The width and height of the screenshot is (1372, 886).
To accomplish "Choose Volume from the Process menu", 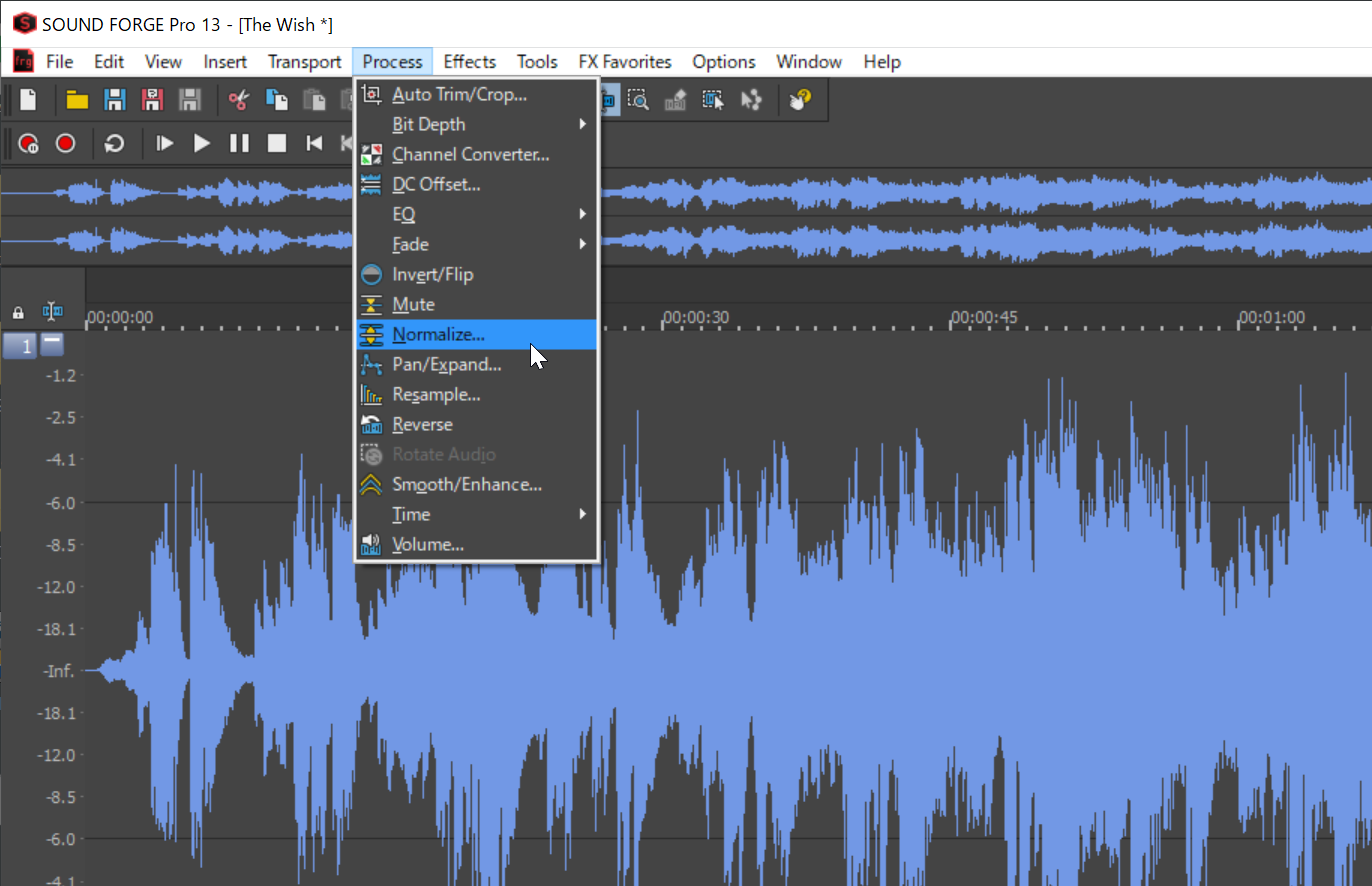I will [477, 545].
